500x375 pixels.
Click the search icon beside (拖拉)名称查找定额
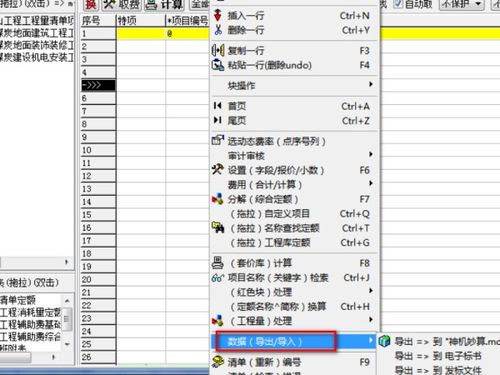pyautogui.click(x=218, y=228)
